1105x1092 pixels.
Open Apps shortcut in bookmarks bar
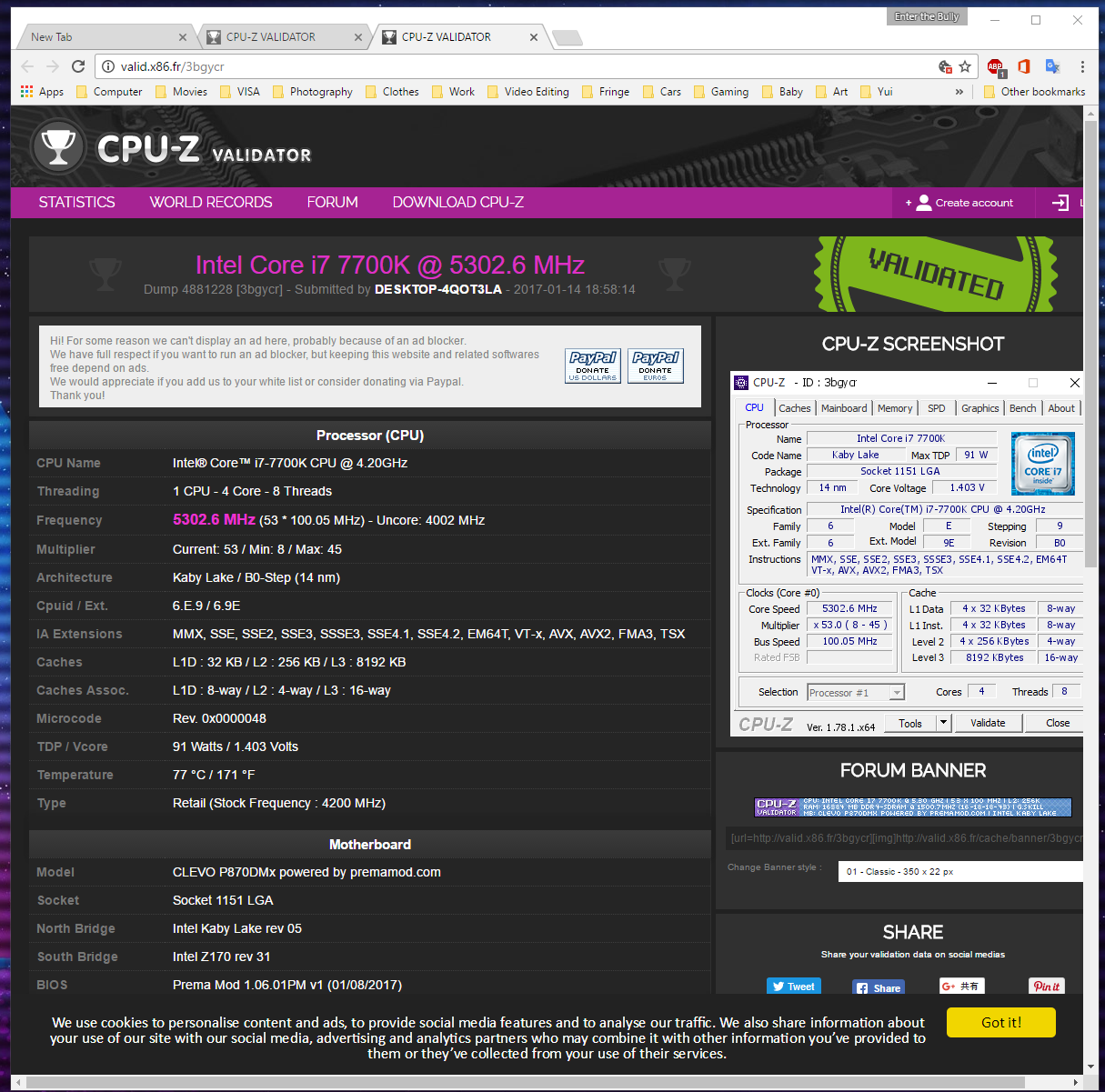pyautogui.click(x=42, y=92)
